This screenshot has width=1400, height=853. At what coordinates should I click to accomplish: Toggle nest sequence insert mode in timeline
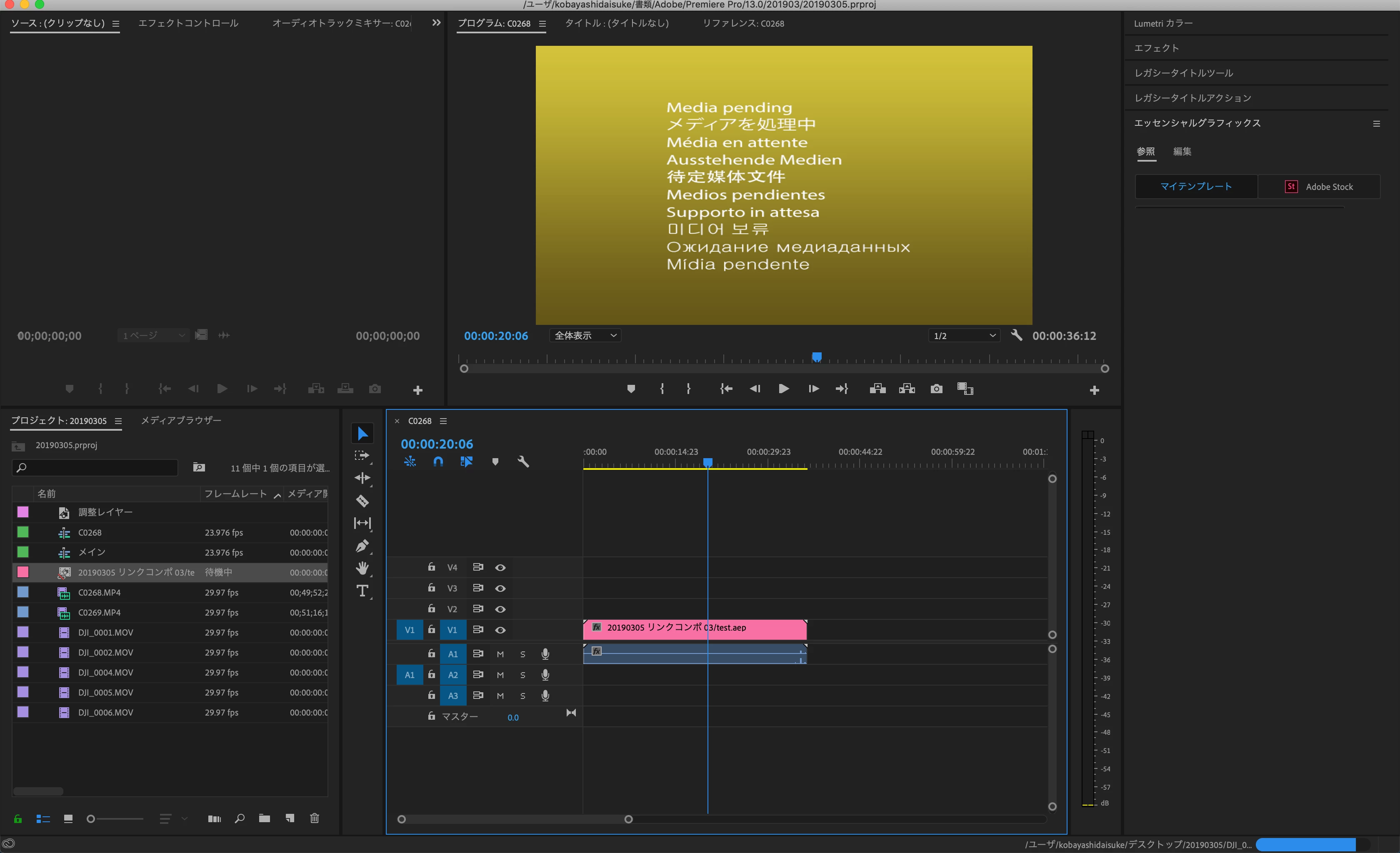(410, 462)
